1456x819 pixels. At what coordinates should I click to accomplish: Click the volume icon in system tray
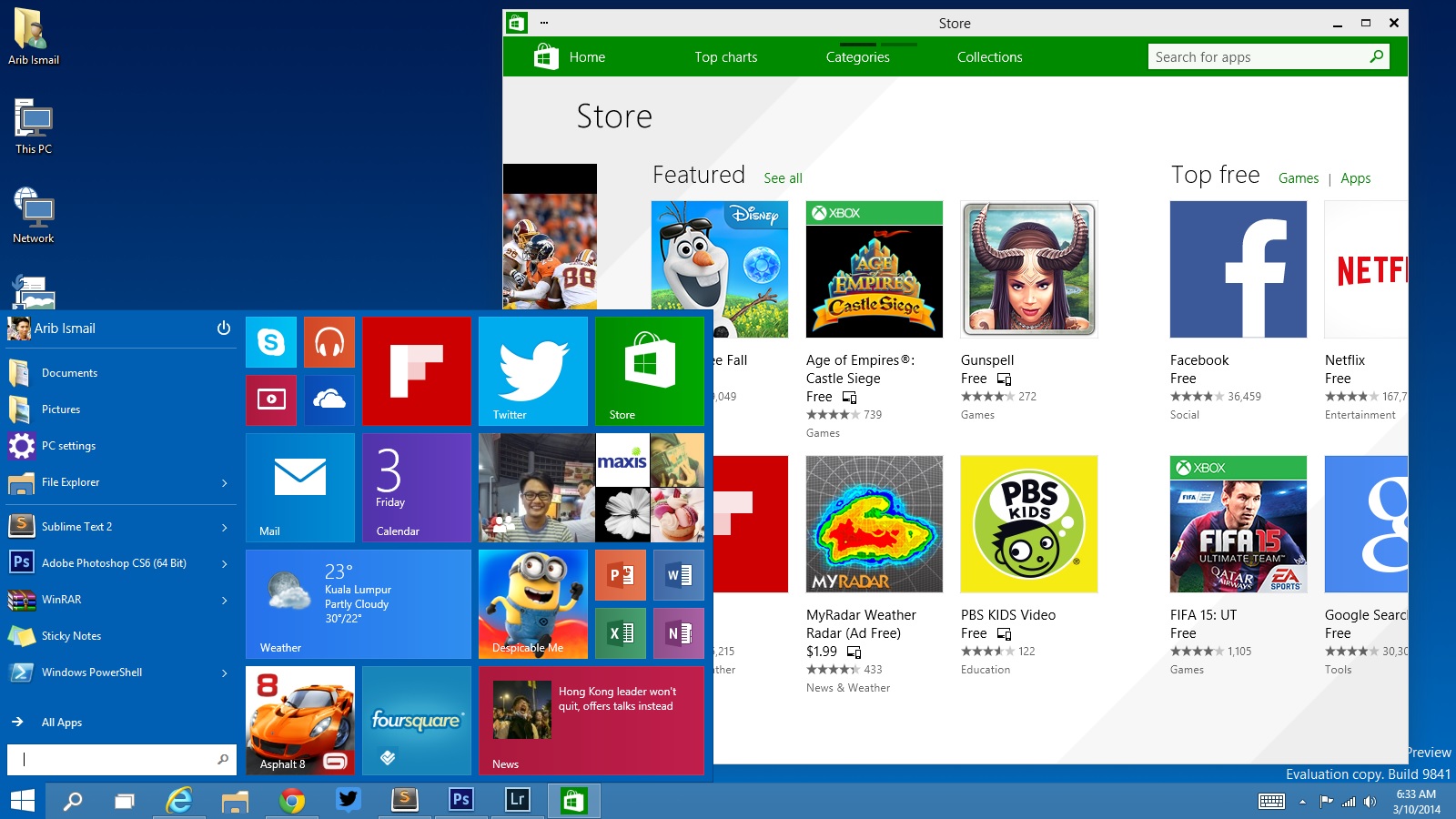click(x=1370, y=802)
